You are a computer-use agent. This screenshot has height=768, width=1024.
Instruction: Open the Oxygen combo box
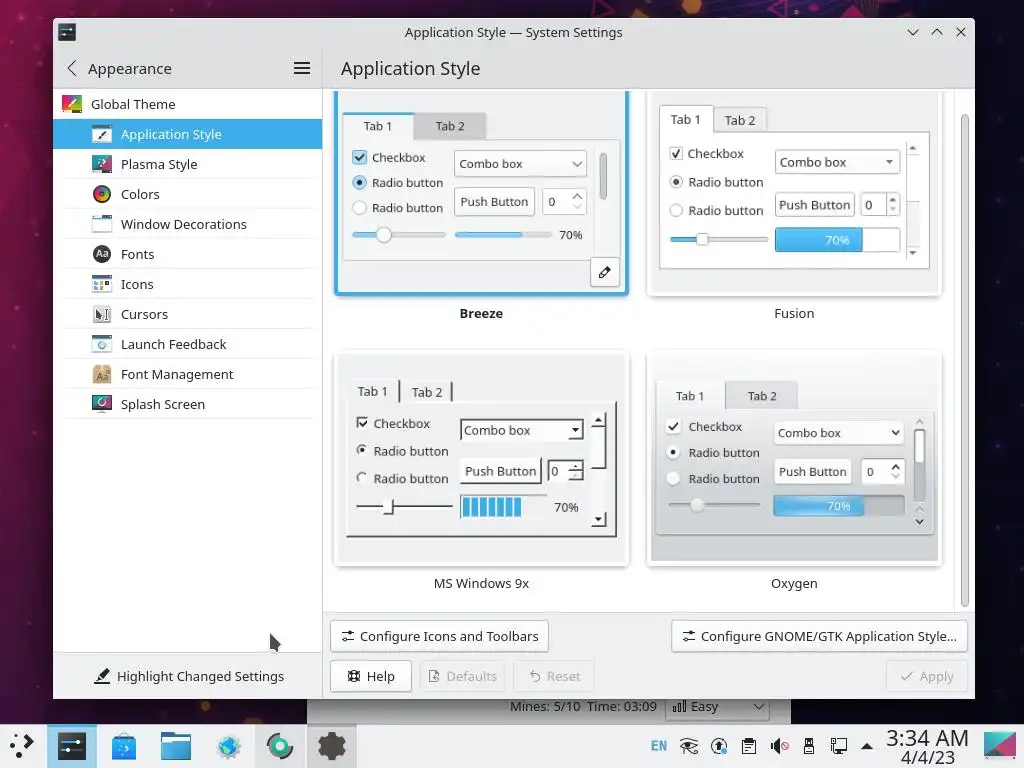839,432
